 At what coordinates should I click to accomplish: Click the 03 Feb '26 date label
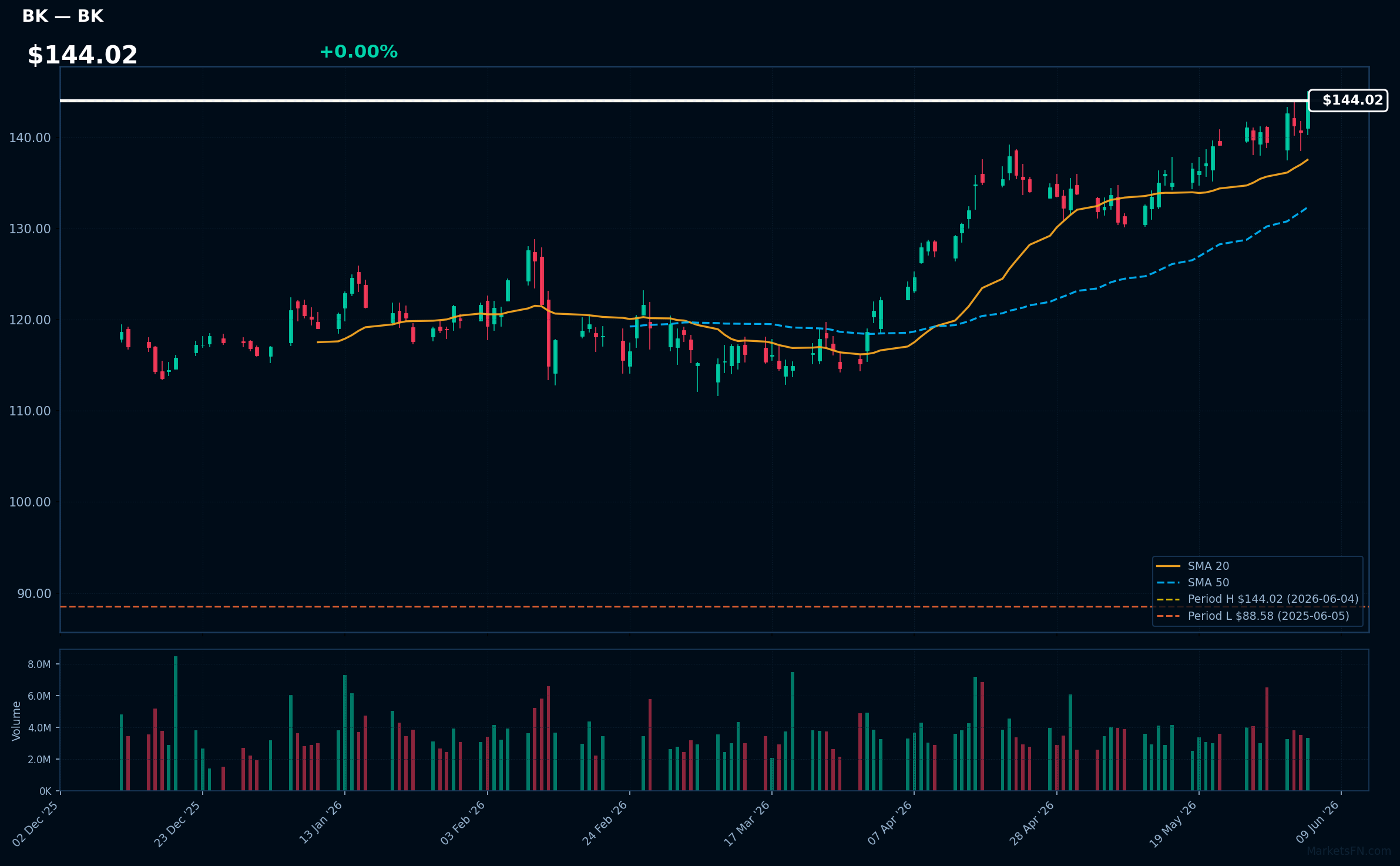point(463,823)
